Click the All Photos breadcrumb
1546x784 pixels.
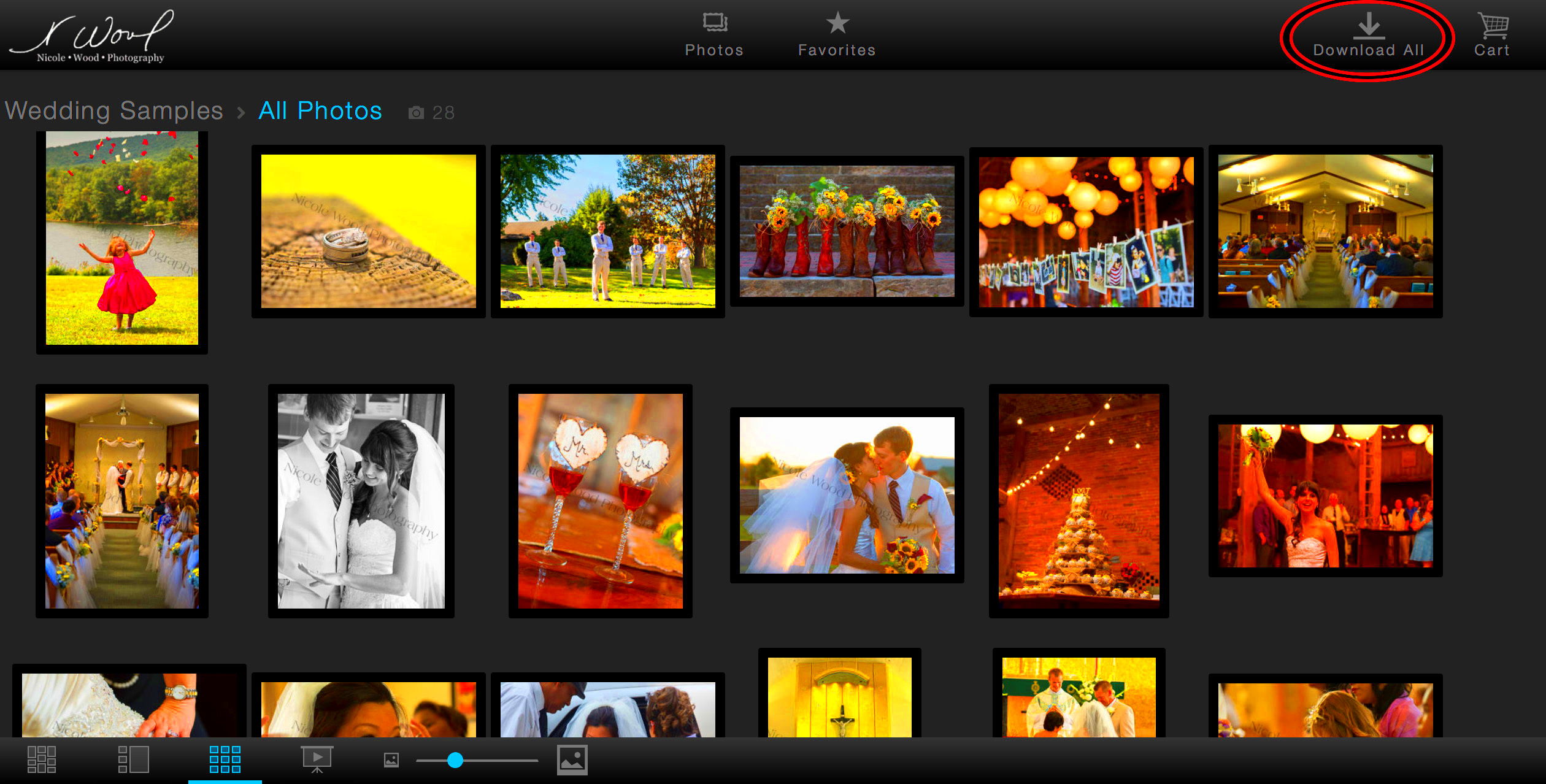(320, 111)
